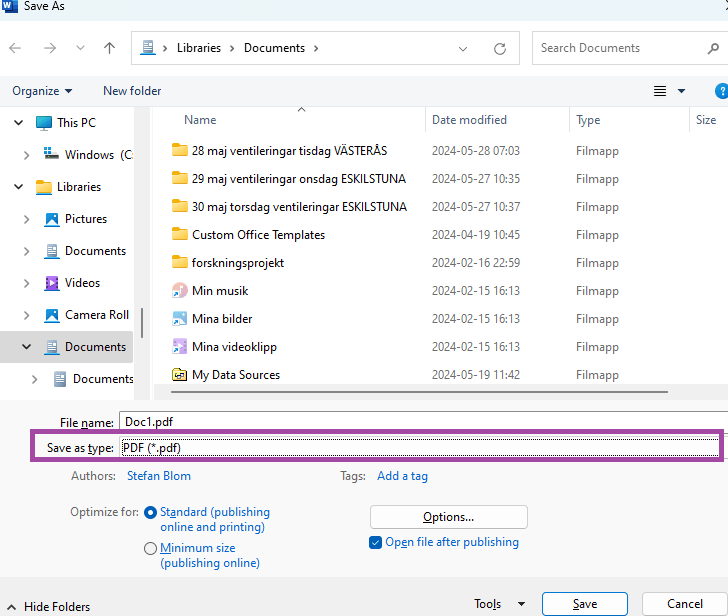Select Documents in the address breadcrumb
The height and width of the screenshot is (616, 728).
tap(274, 48)
